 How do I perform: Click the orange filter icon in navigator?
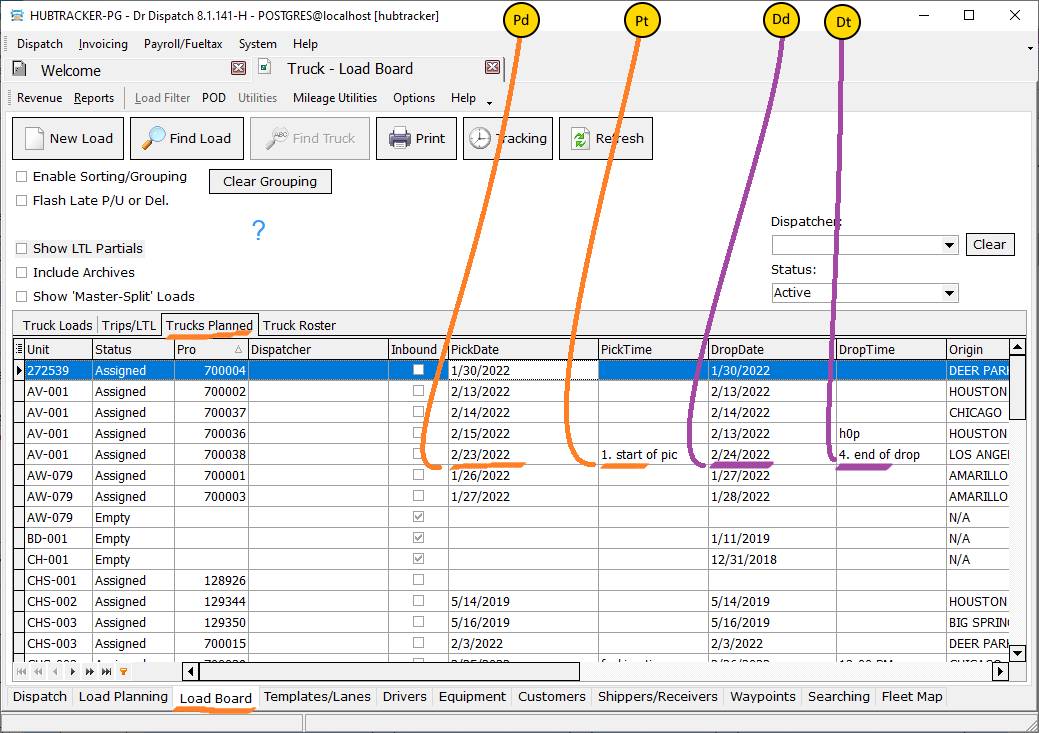[123, 672]
